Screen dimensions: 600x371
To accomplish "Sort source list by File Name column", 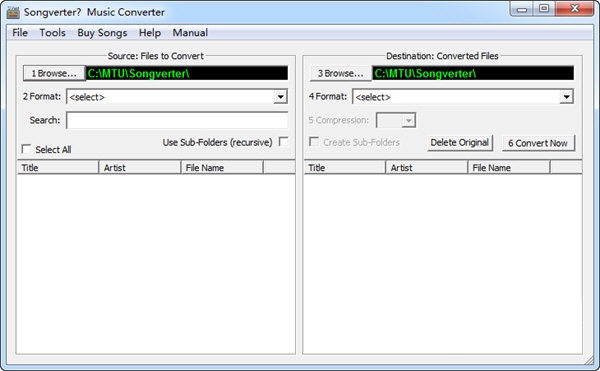I will (x=222, y=168).
